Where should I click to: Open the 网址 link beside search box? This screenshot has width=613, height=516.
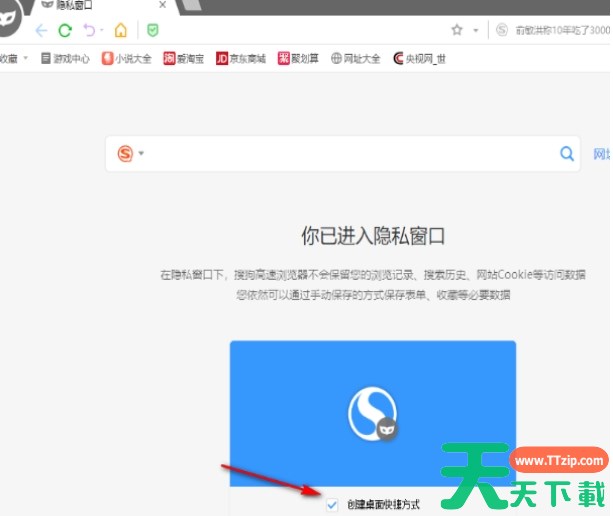point(601,154)
